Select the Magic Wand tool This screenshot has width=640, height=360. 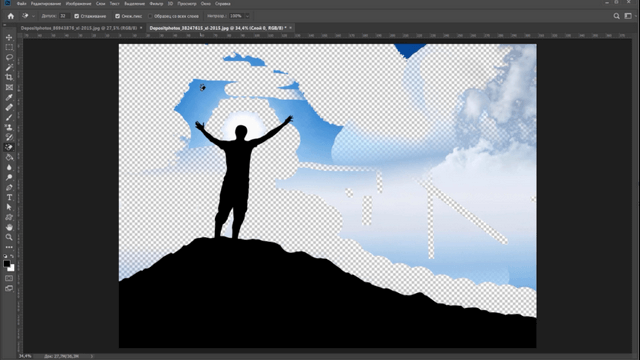(9, 67)
